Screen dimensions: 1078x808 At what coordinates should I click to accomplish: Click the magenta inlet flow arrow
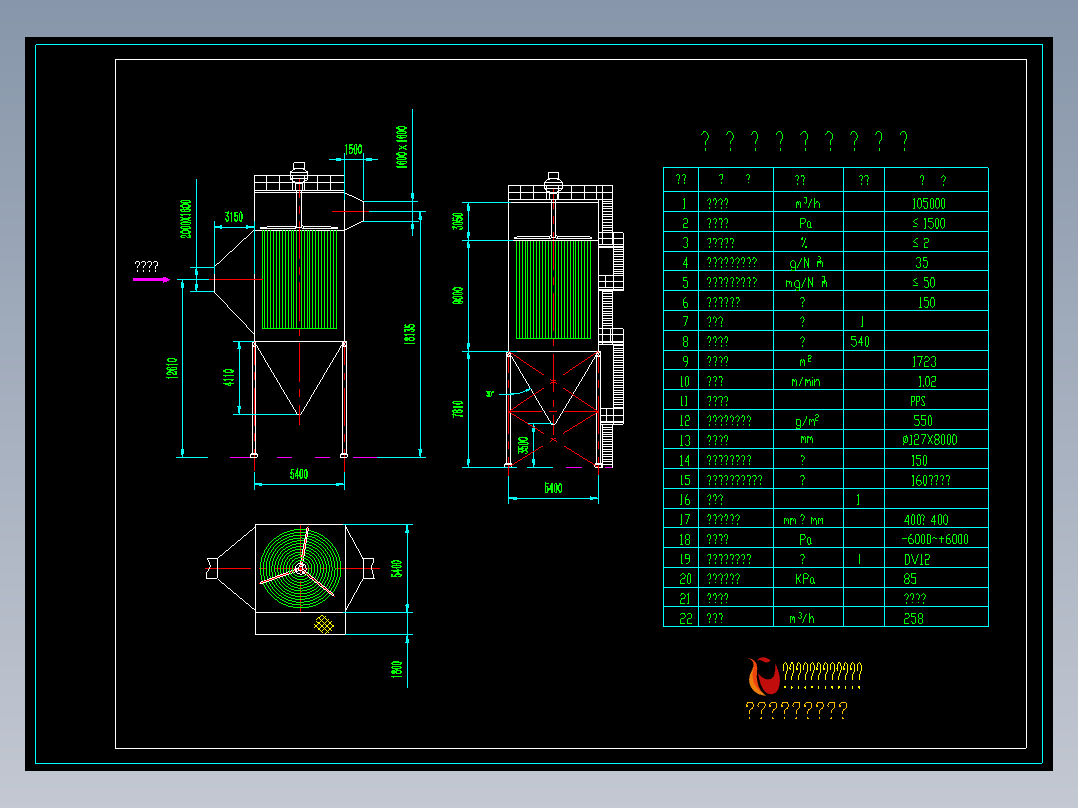(151, 279)
